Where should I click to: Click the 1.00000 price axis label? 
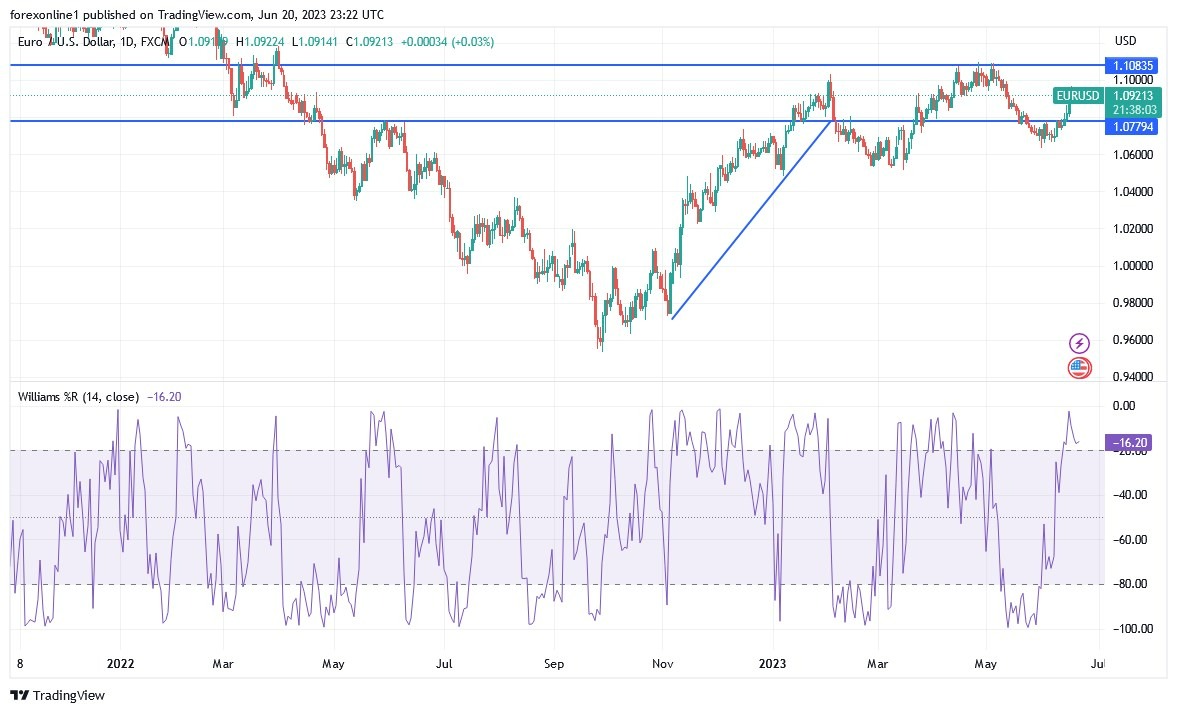tap(1133, 266)
